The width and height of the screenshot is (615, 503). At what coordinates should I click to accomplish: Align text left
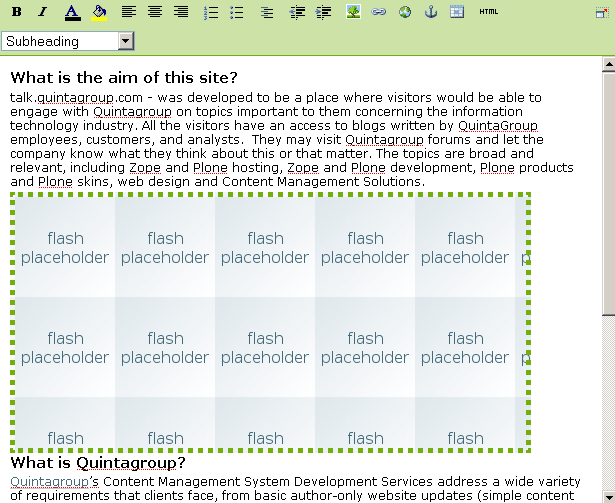point(129,12)
